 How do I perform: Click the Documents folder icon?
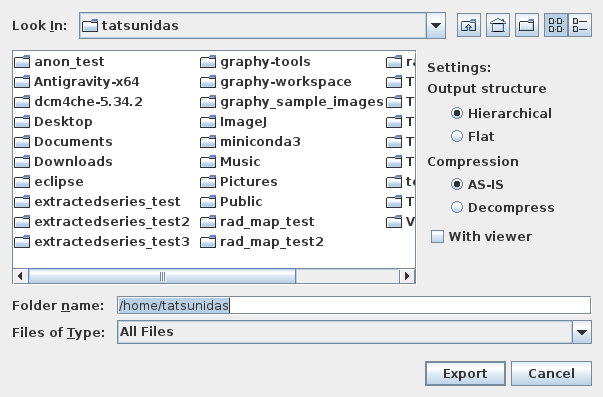pos(22,142)
